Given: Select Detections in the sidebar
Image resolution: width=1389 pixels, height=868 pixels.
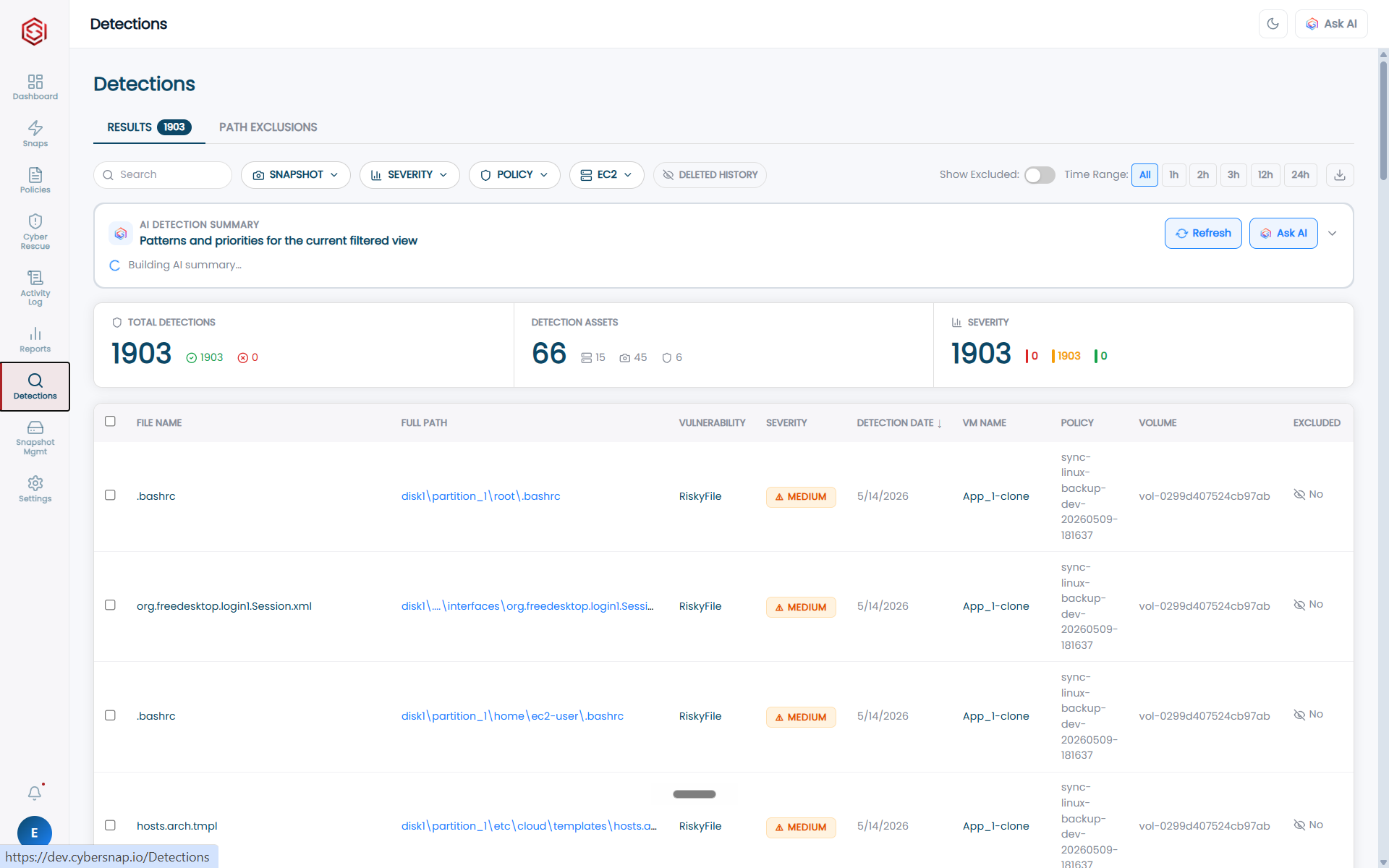Looking at the screenshot, I should [35, 386].
